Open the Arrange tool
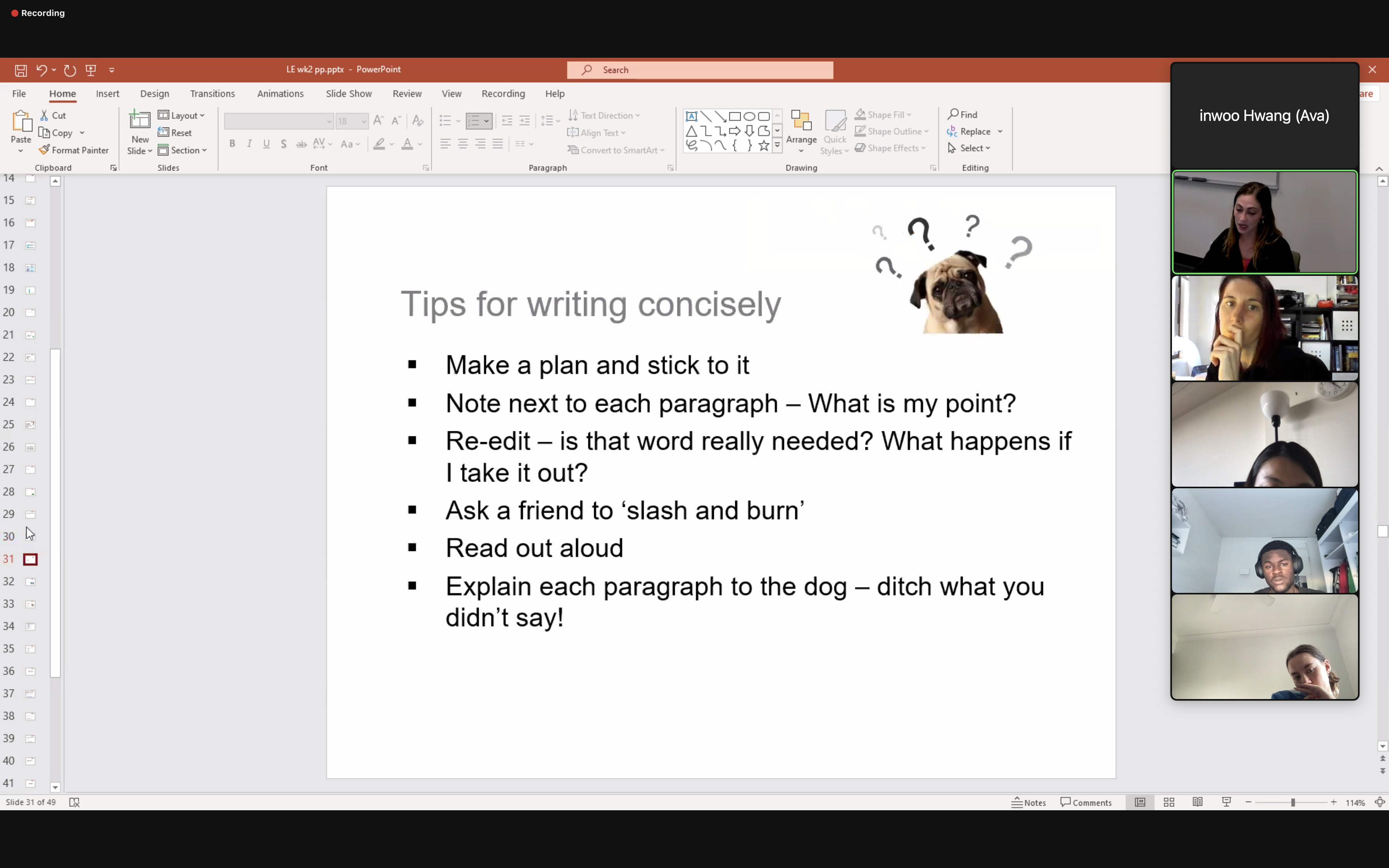 click(801, 131)
